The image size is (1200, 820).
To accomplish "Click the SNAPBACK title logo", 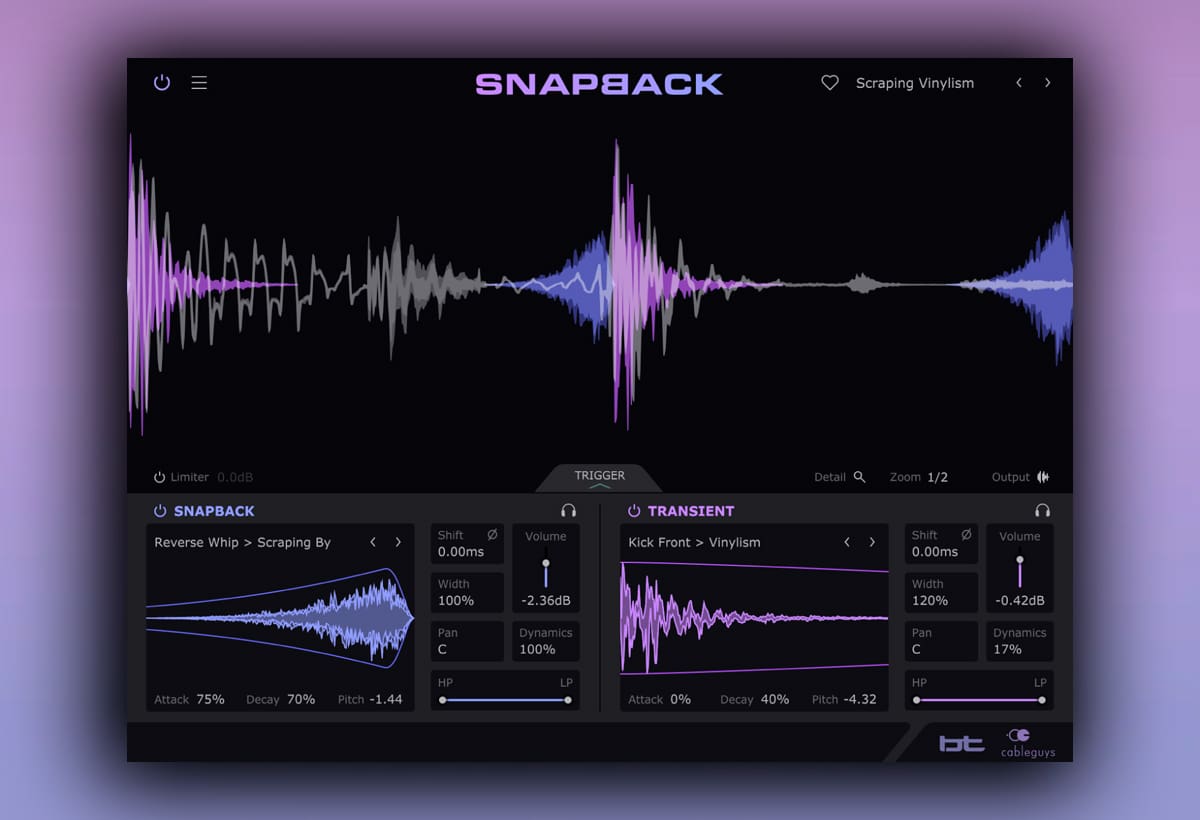I will (599, 84).
